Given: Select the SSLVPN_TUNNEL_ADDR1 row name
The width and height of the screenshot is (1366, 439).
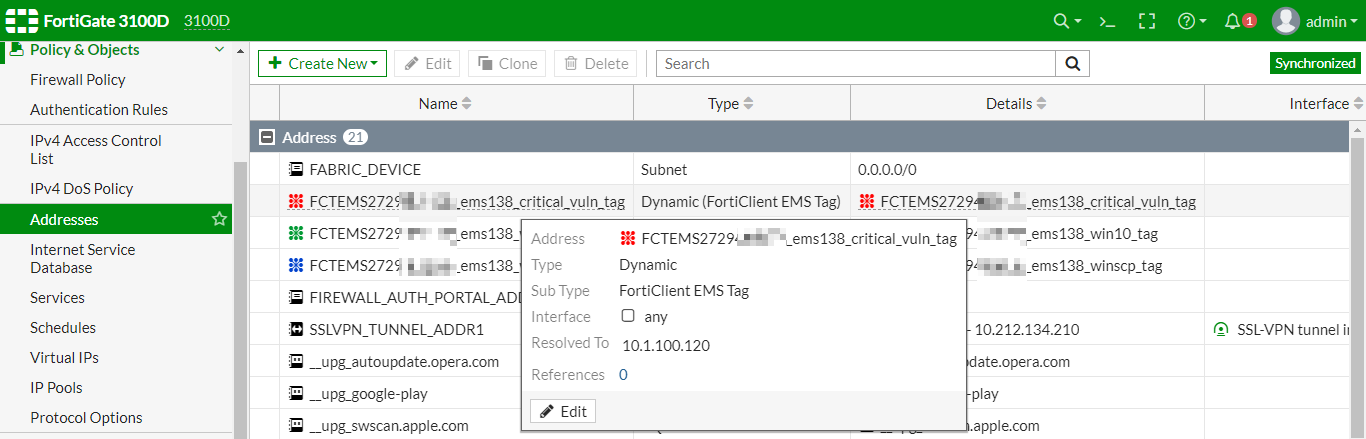Looking at the screenshot, I should pos(397,330).
